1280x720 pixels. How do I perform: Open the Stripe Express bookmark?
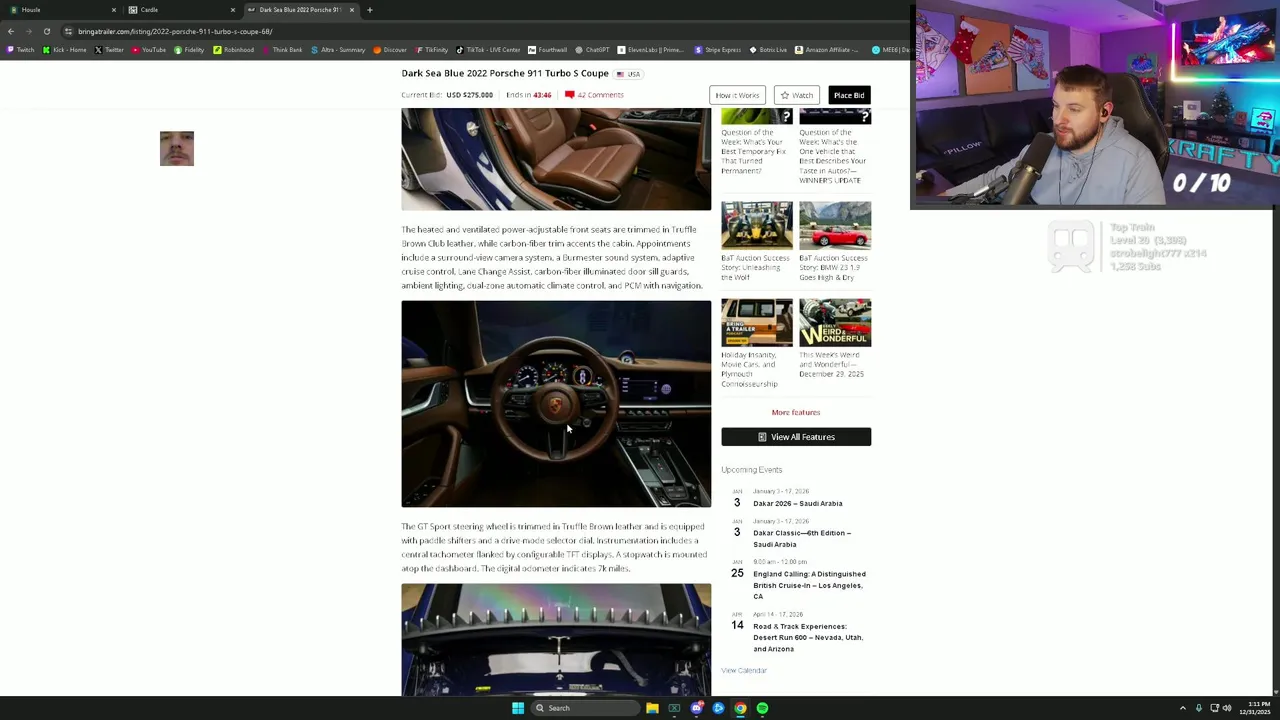pyautogui.click(x=718, y=50)
